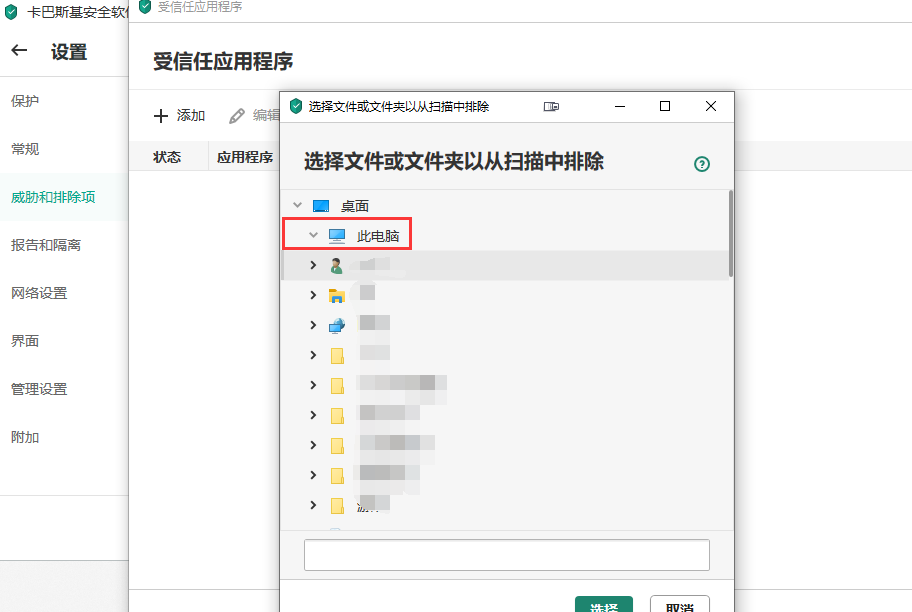Viewport: 912px width, 612px height.
Task: Select 威胁和排除项 in the sidebar
Action: (53, 197)
